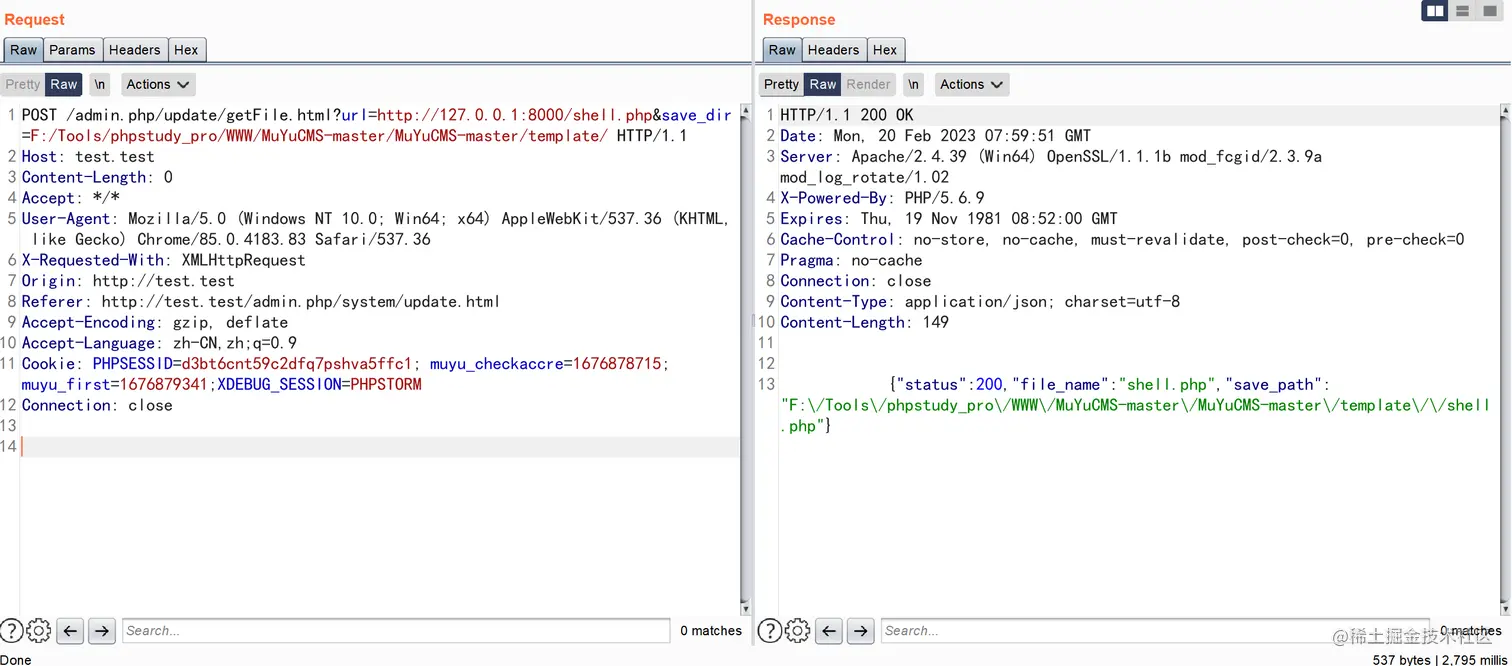1512x666 pixels.
Task: Switch to combined tabbed layout icon
Action: coord(1489,11)
